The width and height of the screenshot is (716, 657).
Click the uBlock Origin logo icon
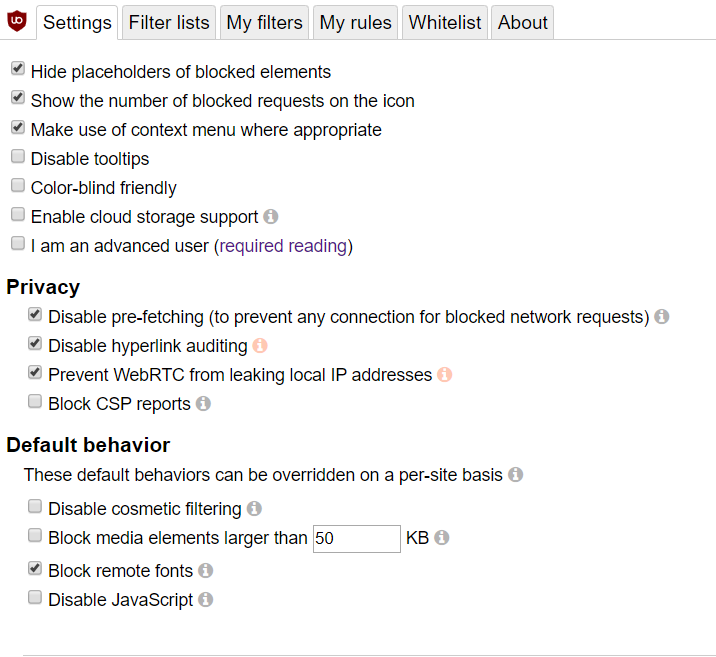[x=16, y=20]
